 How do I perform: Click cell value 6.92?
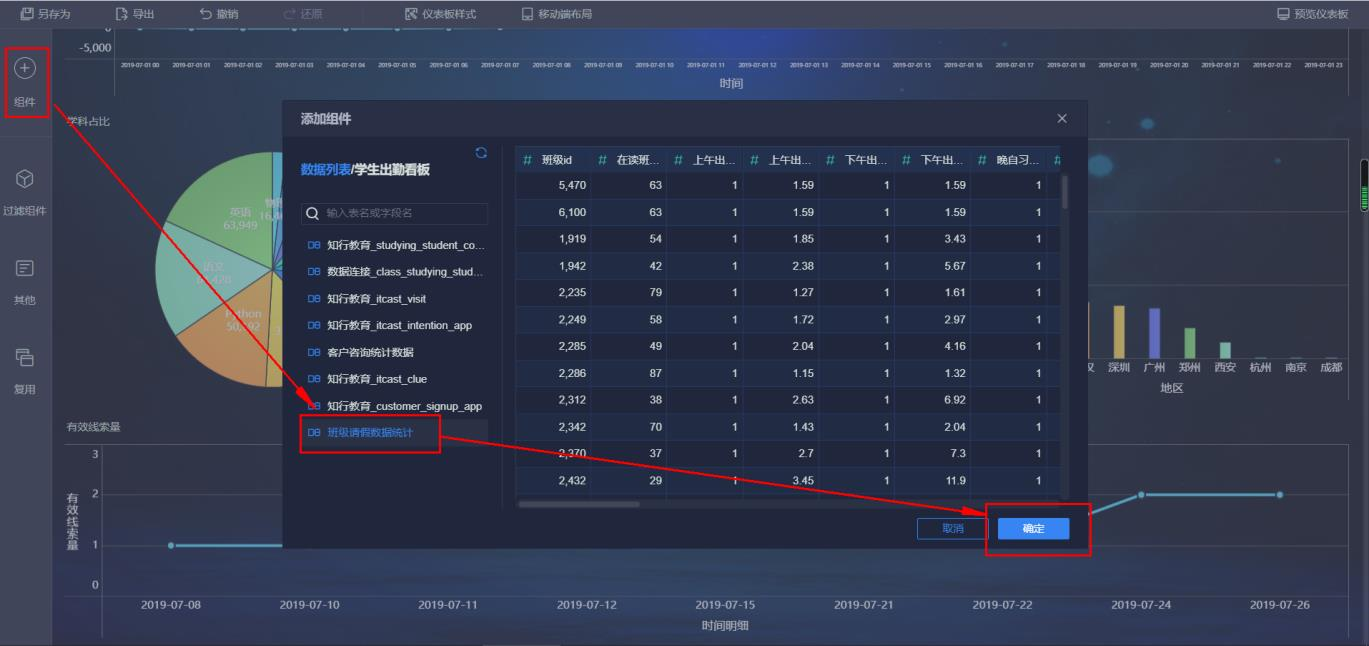pyautogui.click(x=955, y=400)
